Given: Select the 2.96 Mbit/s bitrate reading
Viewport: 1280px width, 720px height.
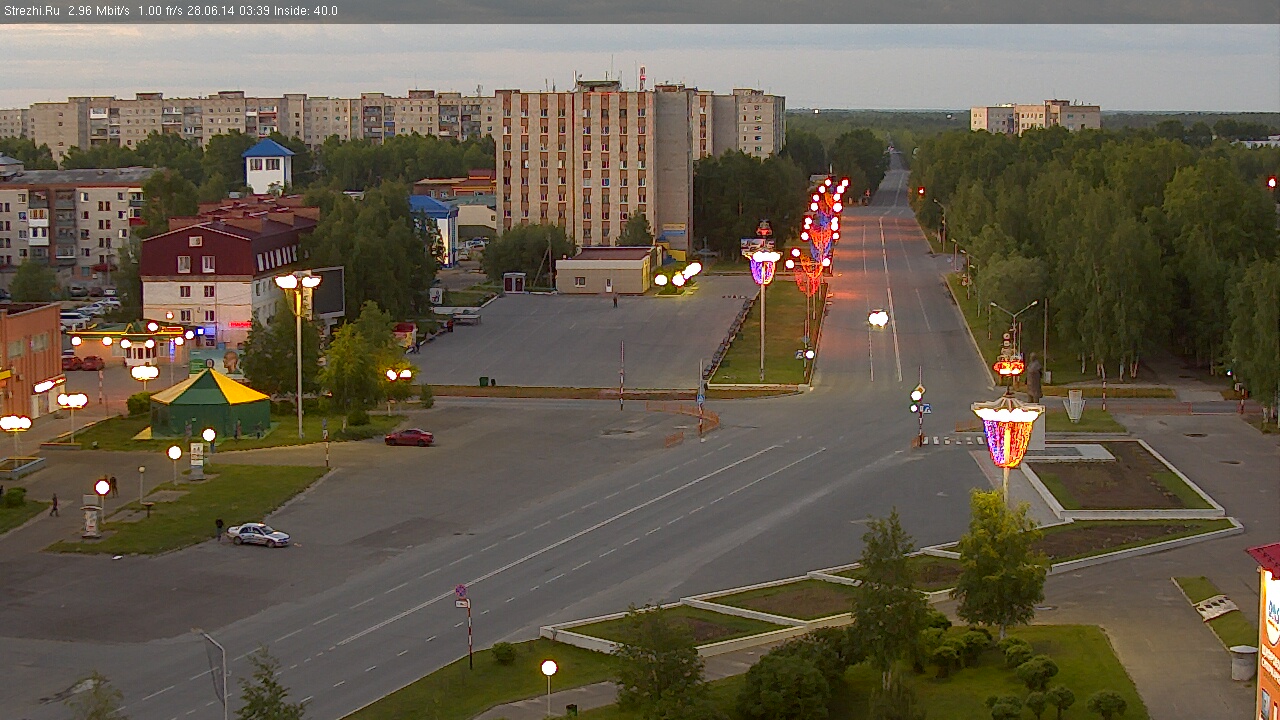Looking at the screenshot, I should (100, 11).
